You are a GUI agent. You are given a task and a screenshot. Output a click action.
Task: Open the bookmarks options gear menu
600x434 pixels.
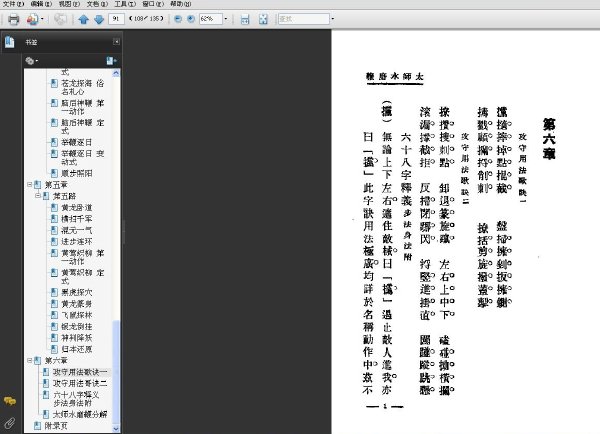click(x=31, y=61)
